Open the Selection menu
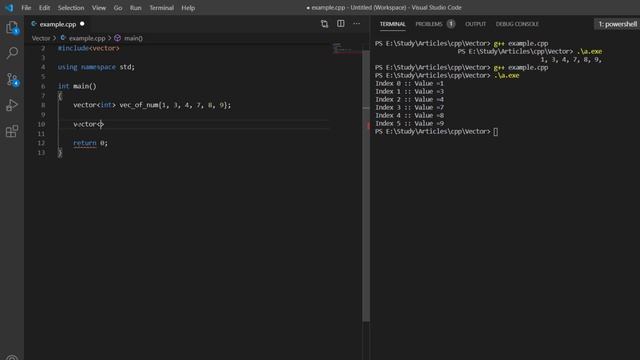 click(71, 8)
